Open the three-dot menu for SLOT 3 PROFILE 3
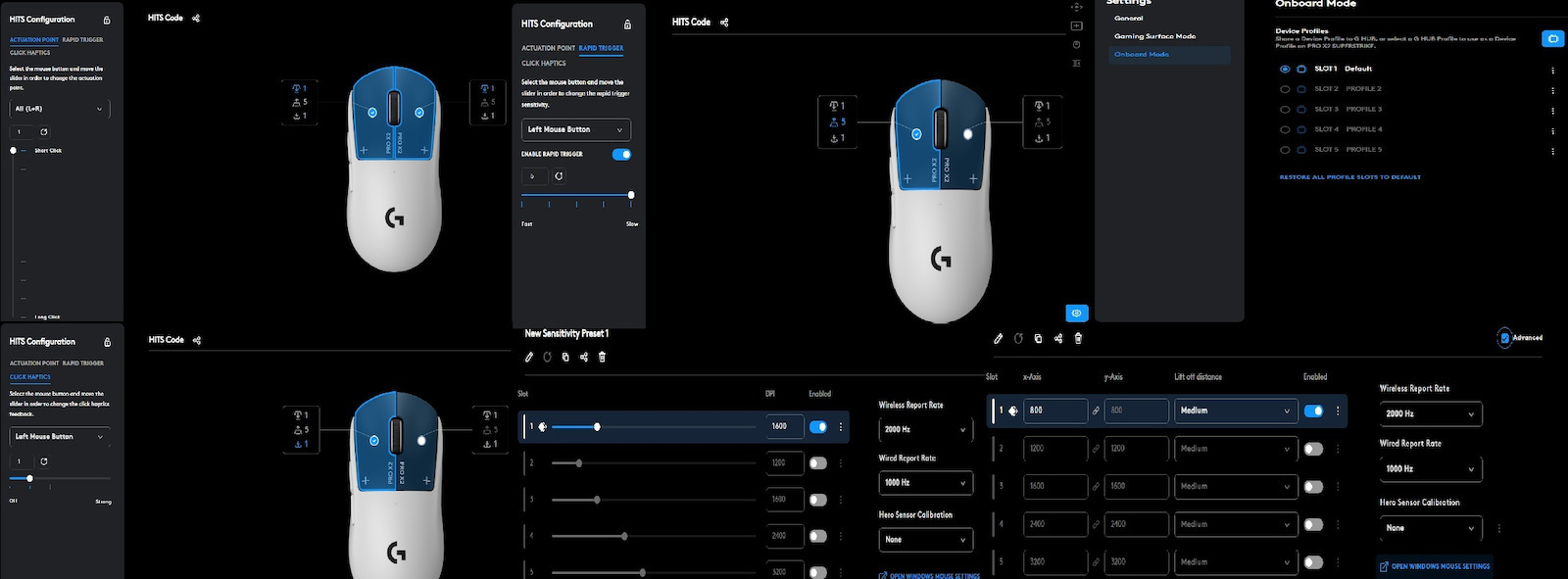This screenshot has width=1568, height=579. [x=1552, y=111]
